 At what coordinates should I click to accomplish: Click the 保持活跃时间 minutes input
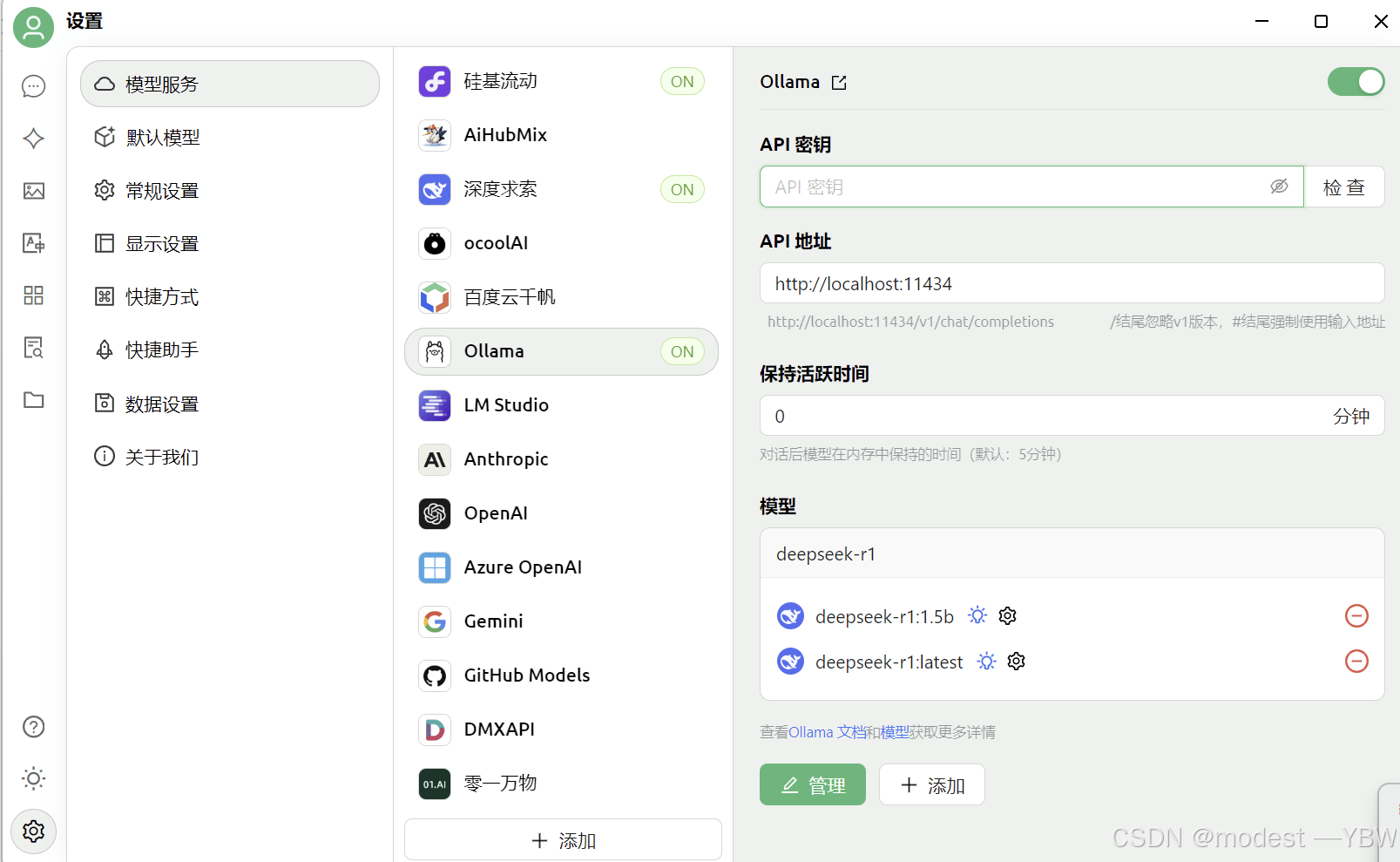pos(1072,416)
